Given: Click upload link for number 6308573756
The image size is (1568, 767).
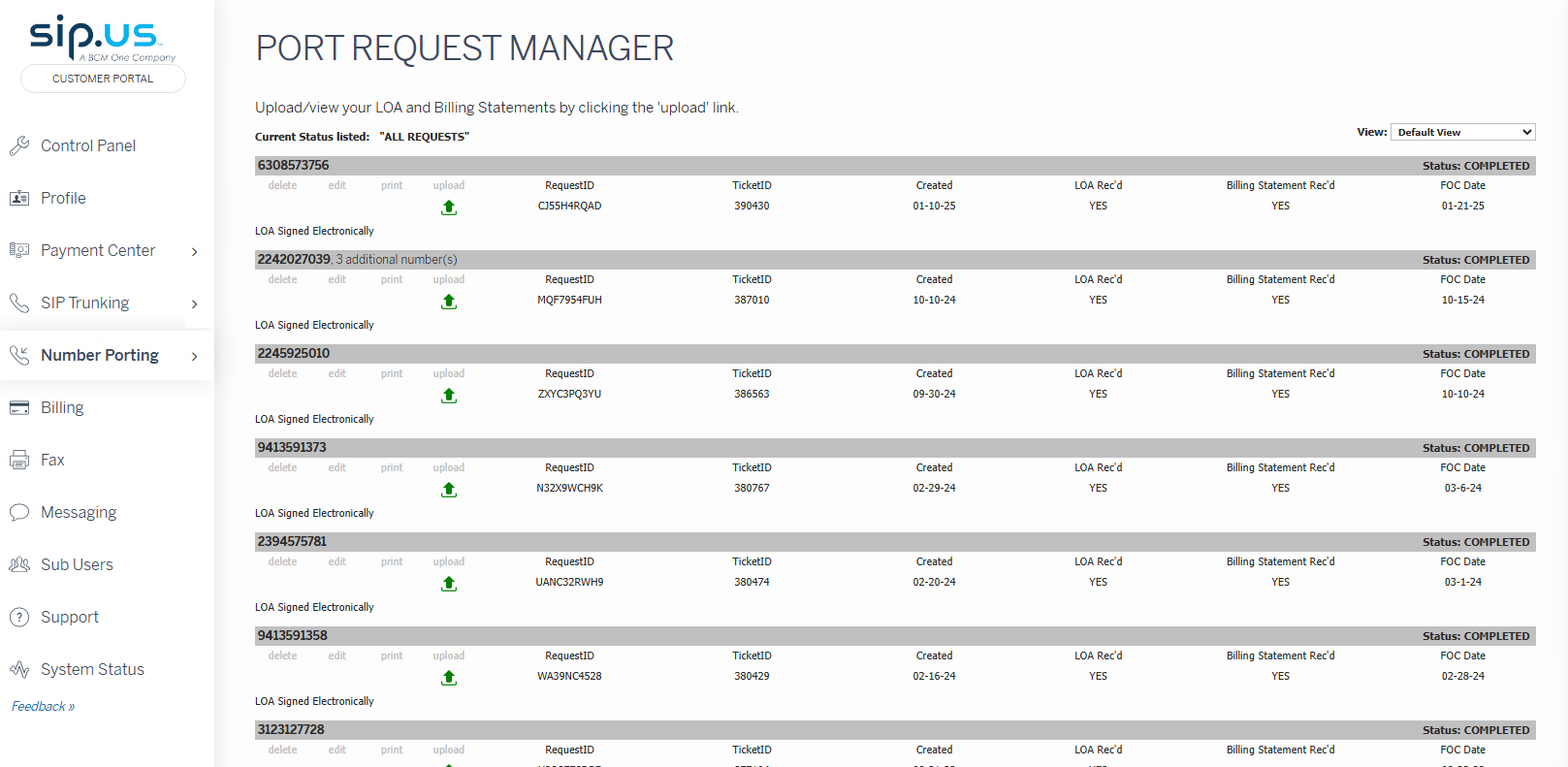Looking at the screenshot, I should pyautogui.click(x=449, y=185).
